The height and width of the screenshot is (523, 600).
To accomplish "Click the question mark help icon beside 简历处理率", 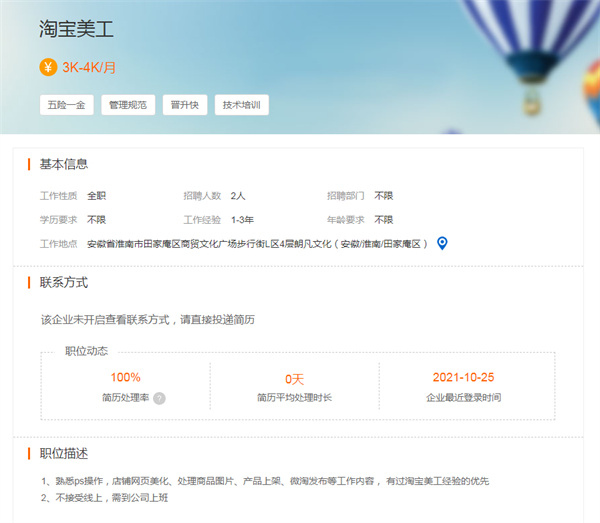I will (159, 398).
